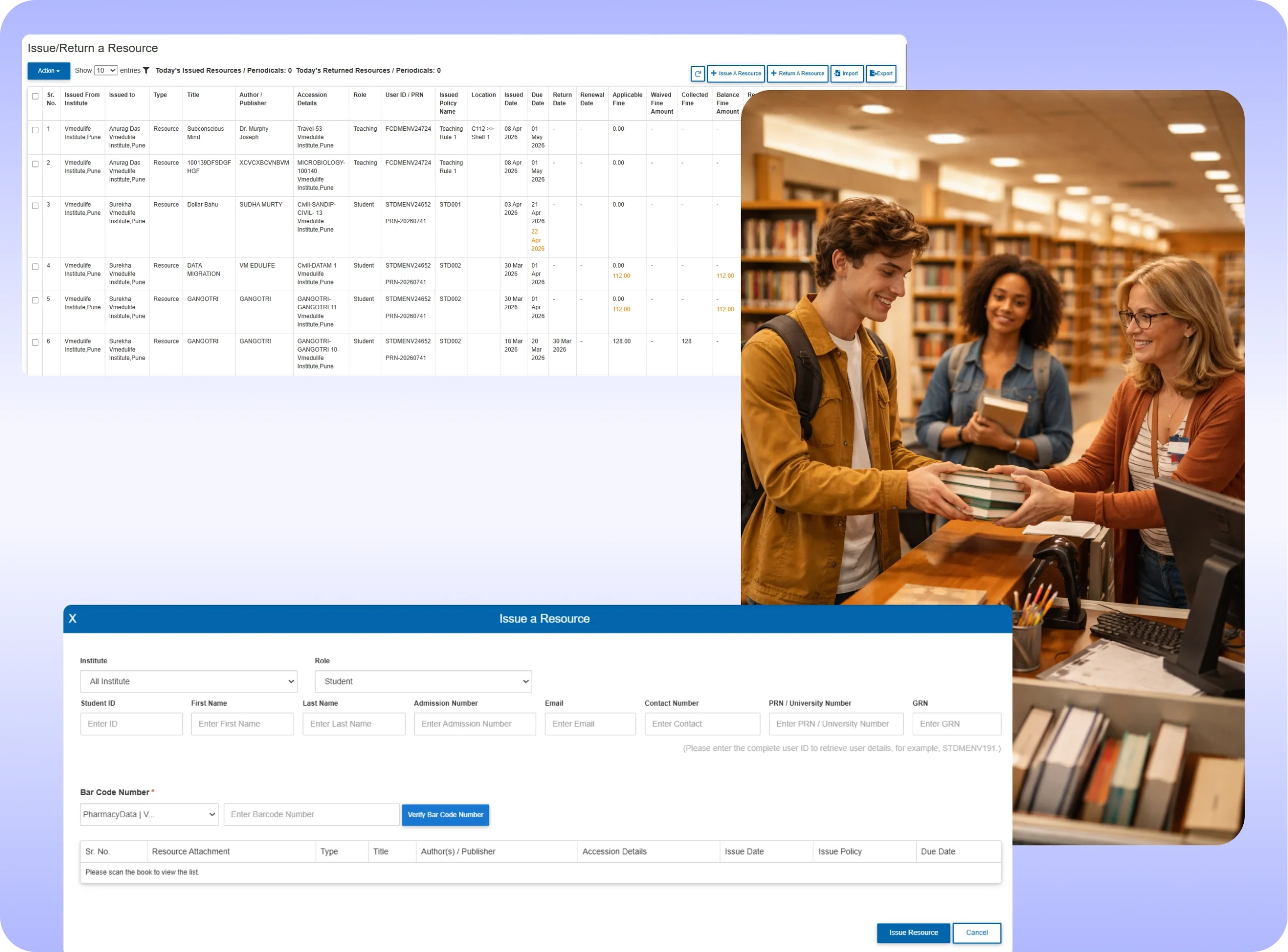Click the filter funnel icon
This screenshot has height=952, width=1288.
click(x=146, y=70)
